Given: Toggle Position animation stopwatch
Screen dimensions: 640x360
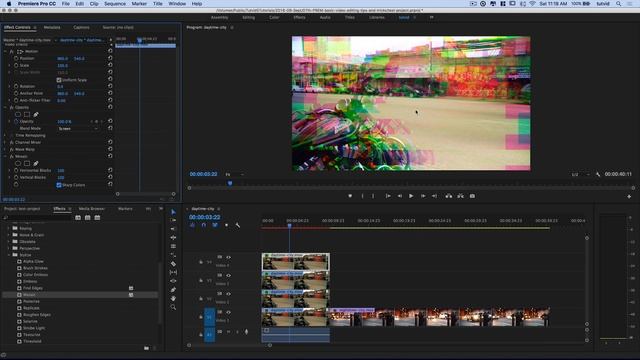Looking at the screenshot, I should 16,58.
